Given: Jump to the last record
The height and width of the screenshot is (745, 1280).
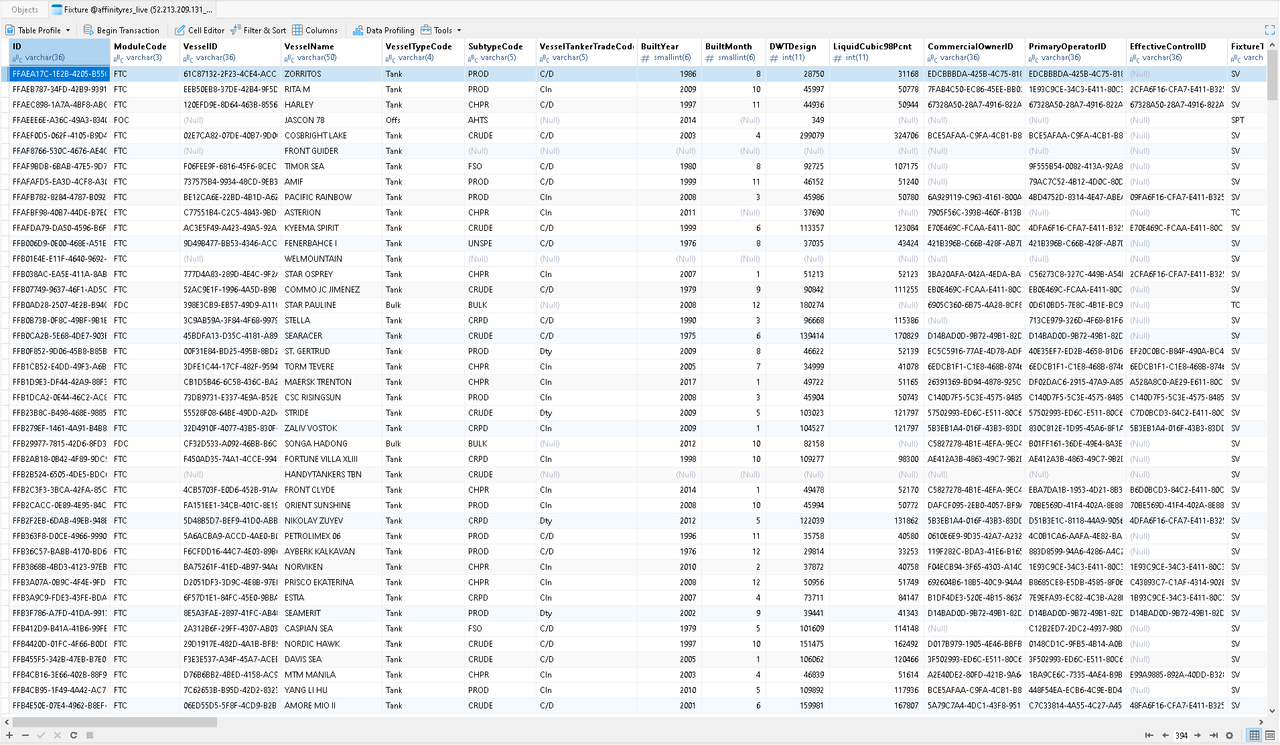Looking at the screenshot, I should click(x=1213, y=736).
